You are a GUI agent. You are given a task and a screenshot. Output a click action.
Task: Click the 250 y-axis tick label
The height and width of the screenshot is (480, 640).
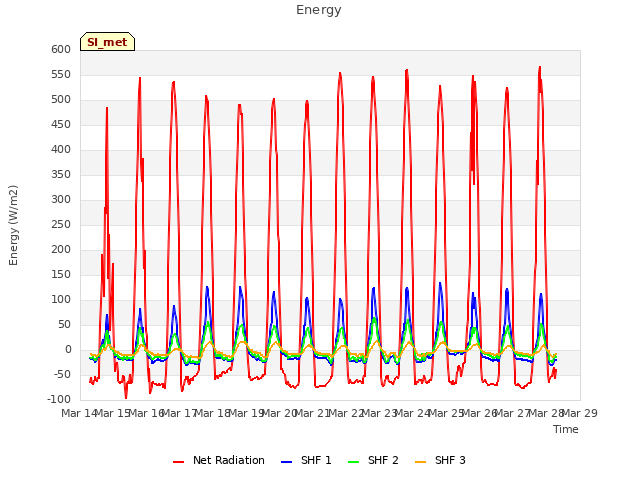61,224
